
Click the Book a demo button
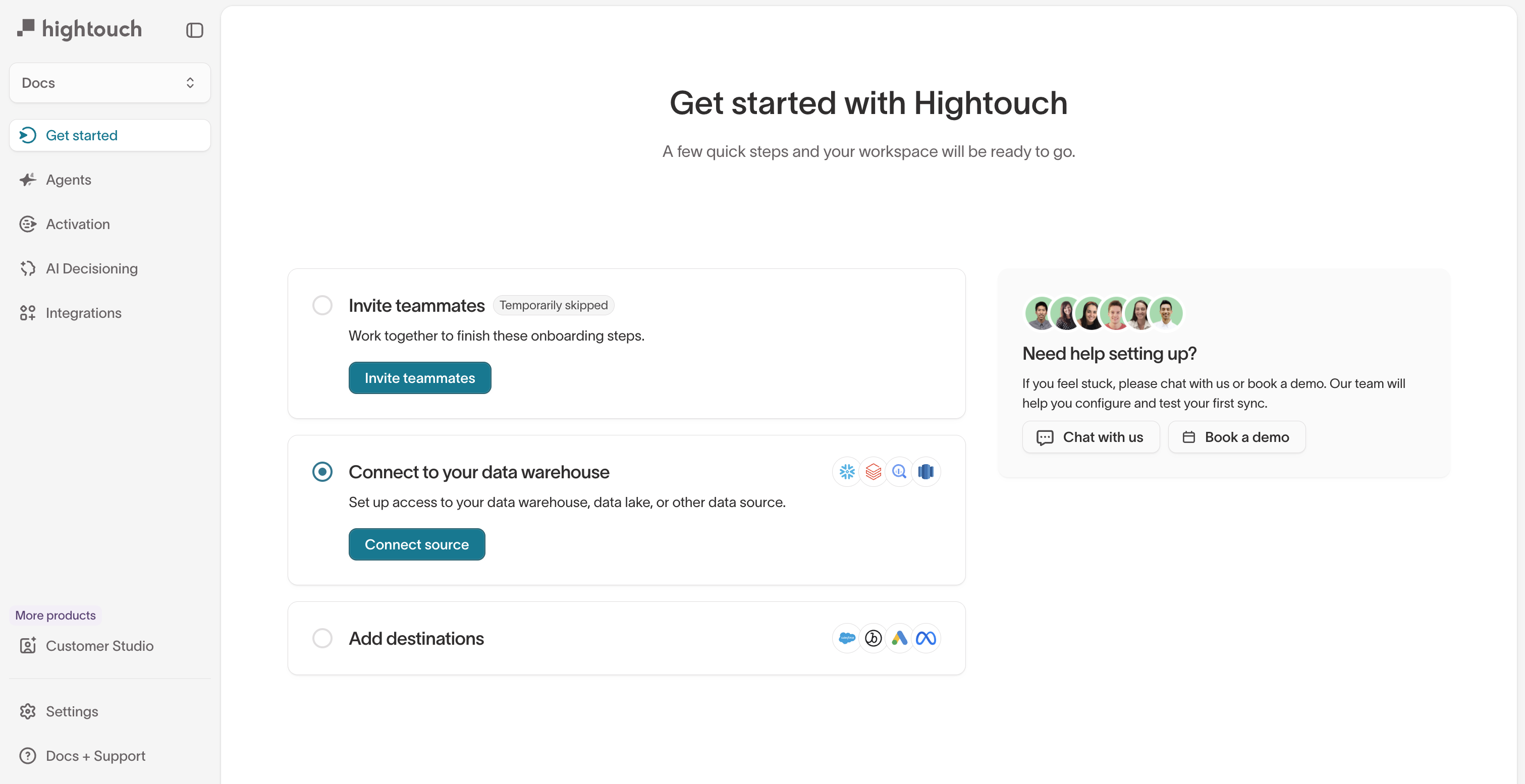(x=1236, y=437)
